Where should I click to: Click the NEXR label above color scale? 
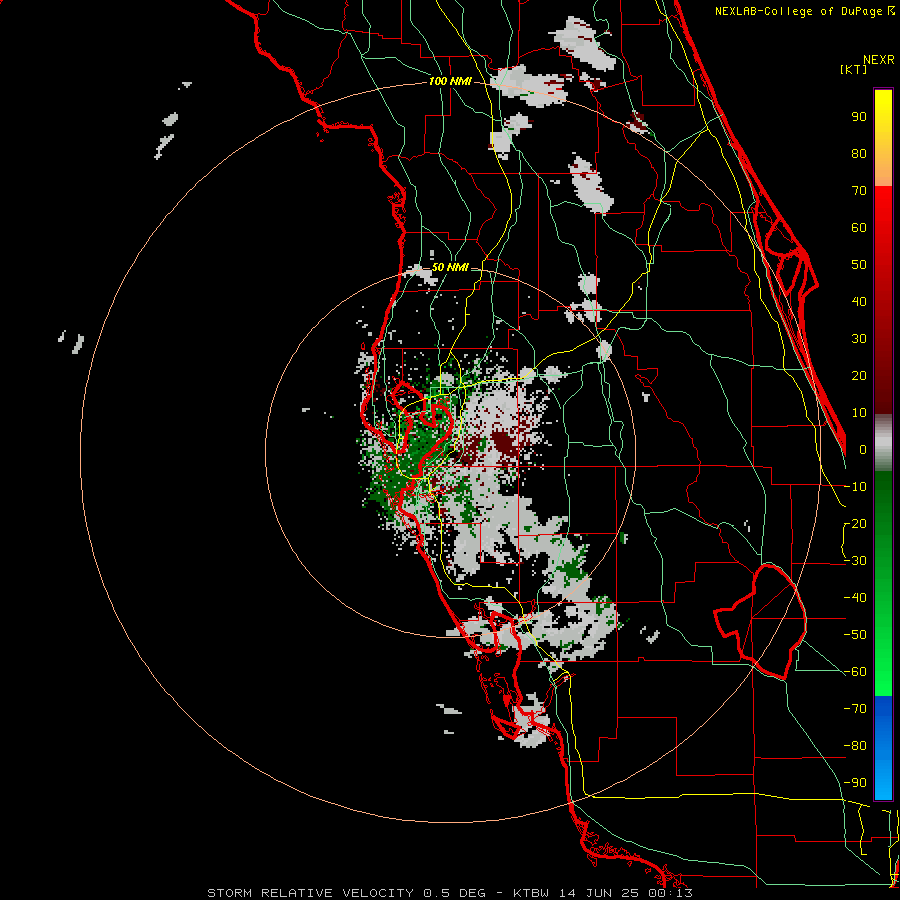tap(878, 60)
